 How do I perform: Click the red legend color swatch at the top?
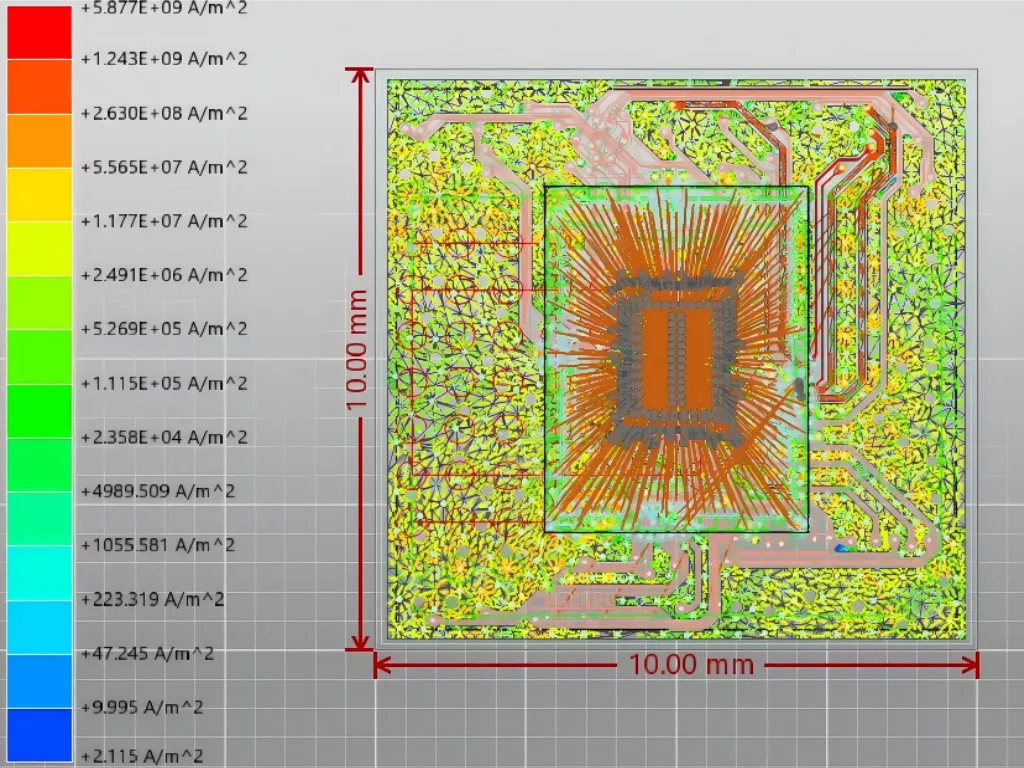point(39,33)
